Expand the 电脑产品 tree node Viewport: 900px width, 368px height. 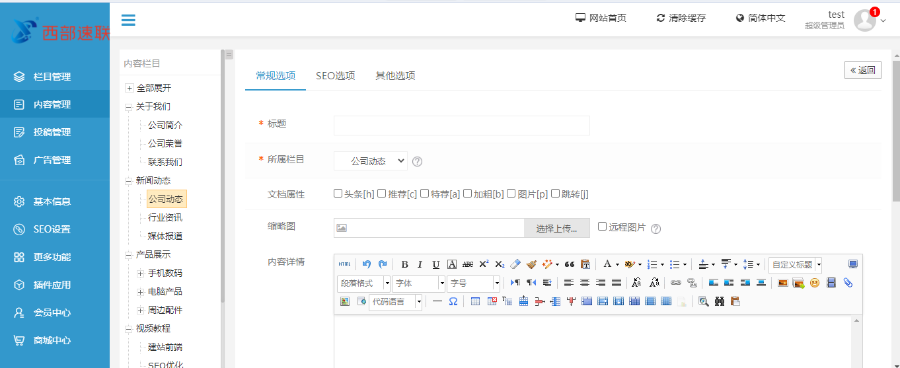(x=140, y=292)
